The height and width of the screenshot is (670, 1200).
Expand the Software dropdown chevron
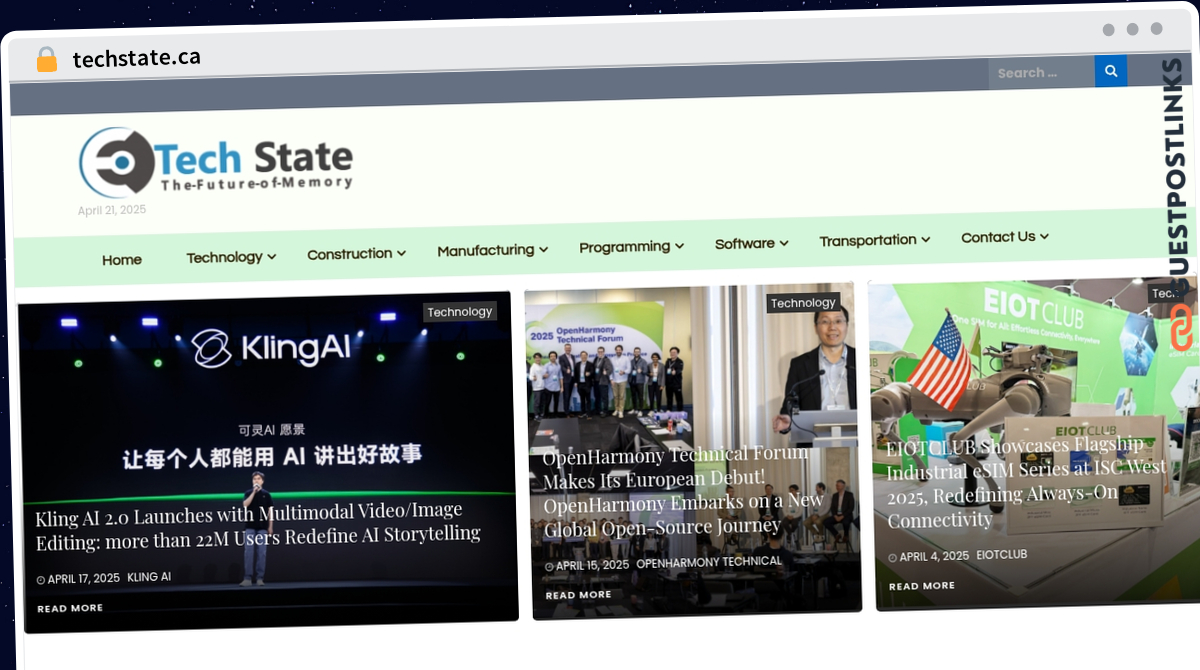click(x=784, y=243)
